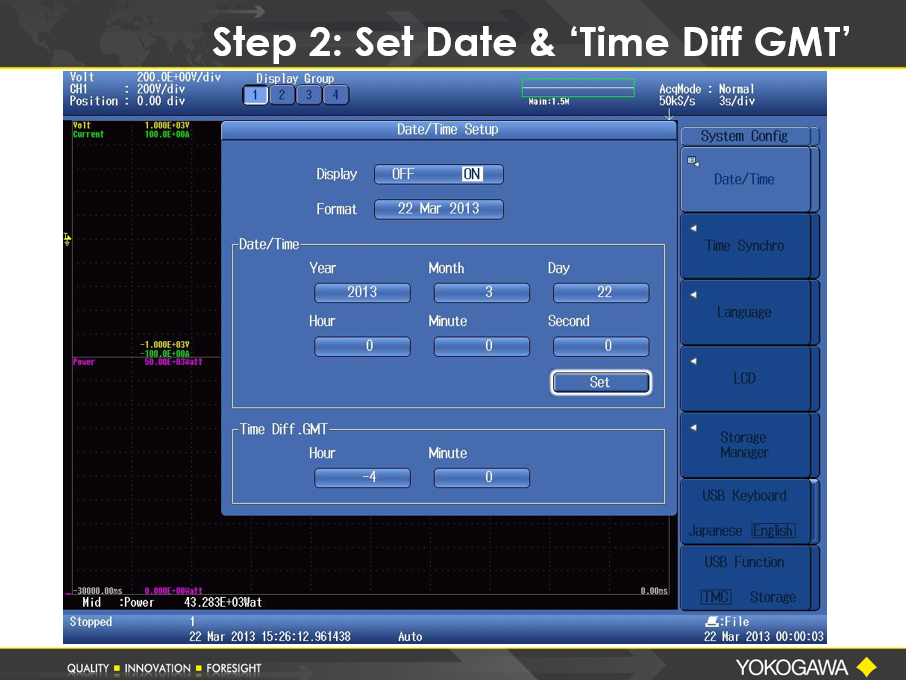Click the File printer icon in status bar
This screenshot has width=906, height=680.
click(x=711, y=622)
